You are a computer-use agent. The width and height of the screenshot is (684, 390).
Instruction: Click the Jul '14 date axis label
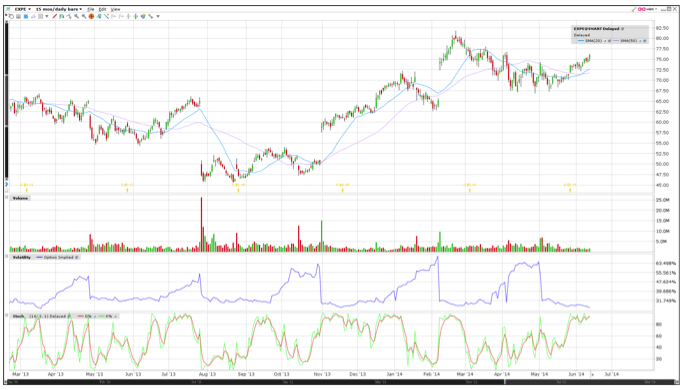click(611, 374)
